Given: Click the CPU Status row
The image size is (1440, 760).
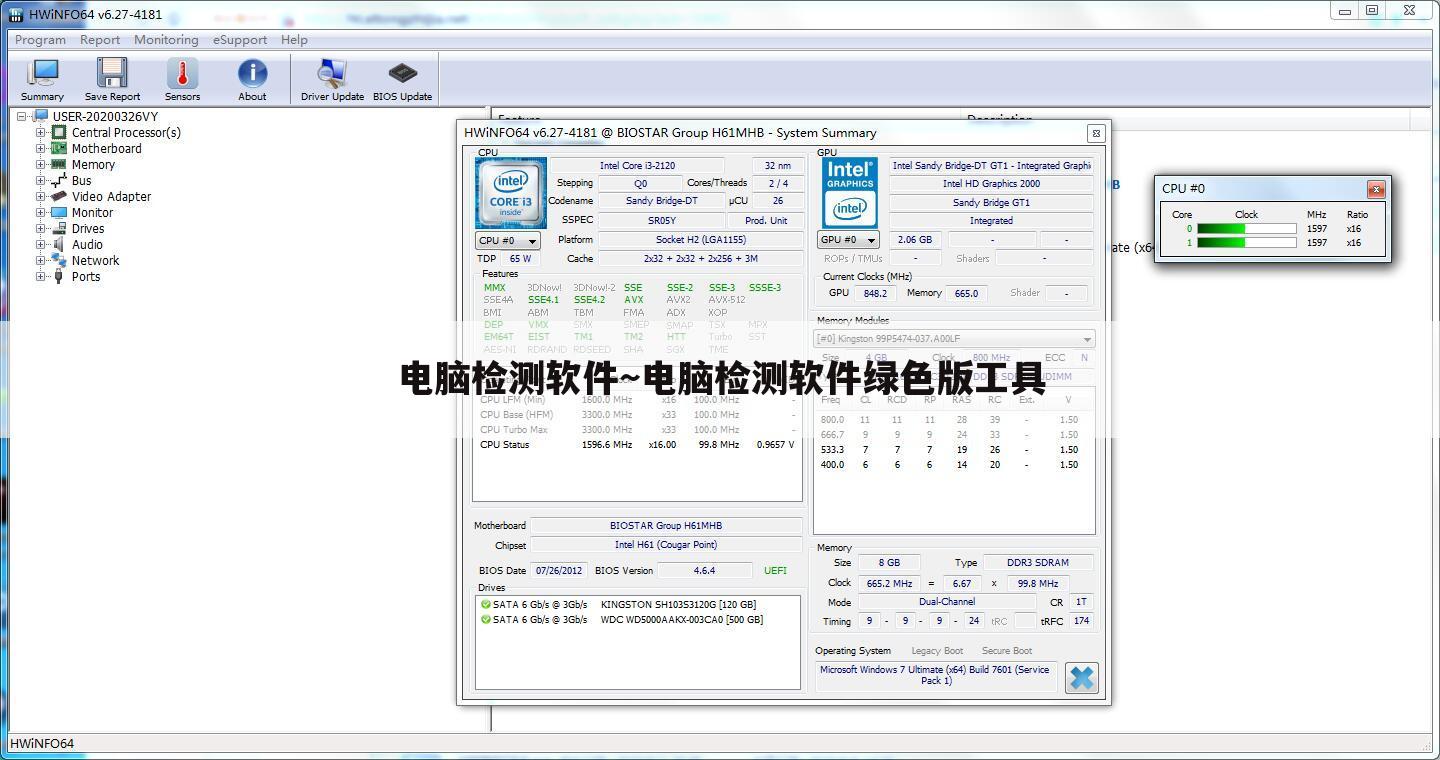Looking at the screenshot, I should click(x=637, y=445).
